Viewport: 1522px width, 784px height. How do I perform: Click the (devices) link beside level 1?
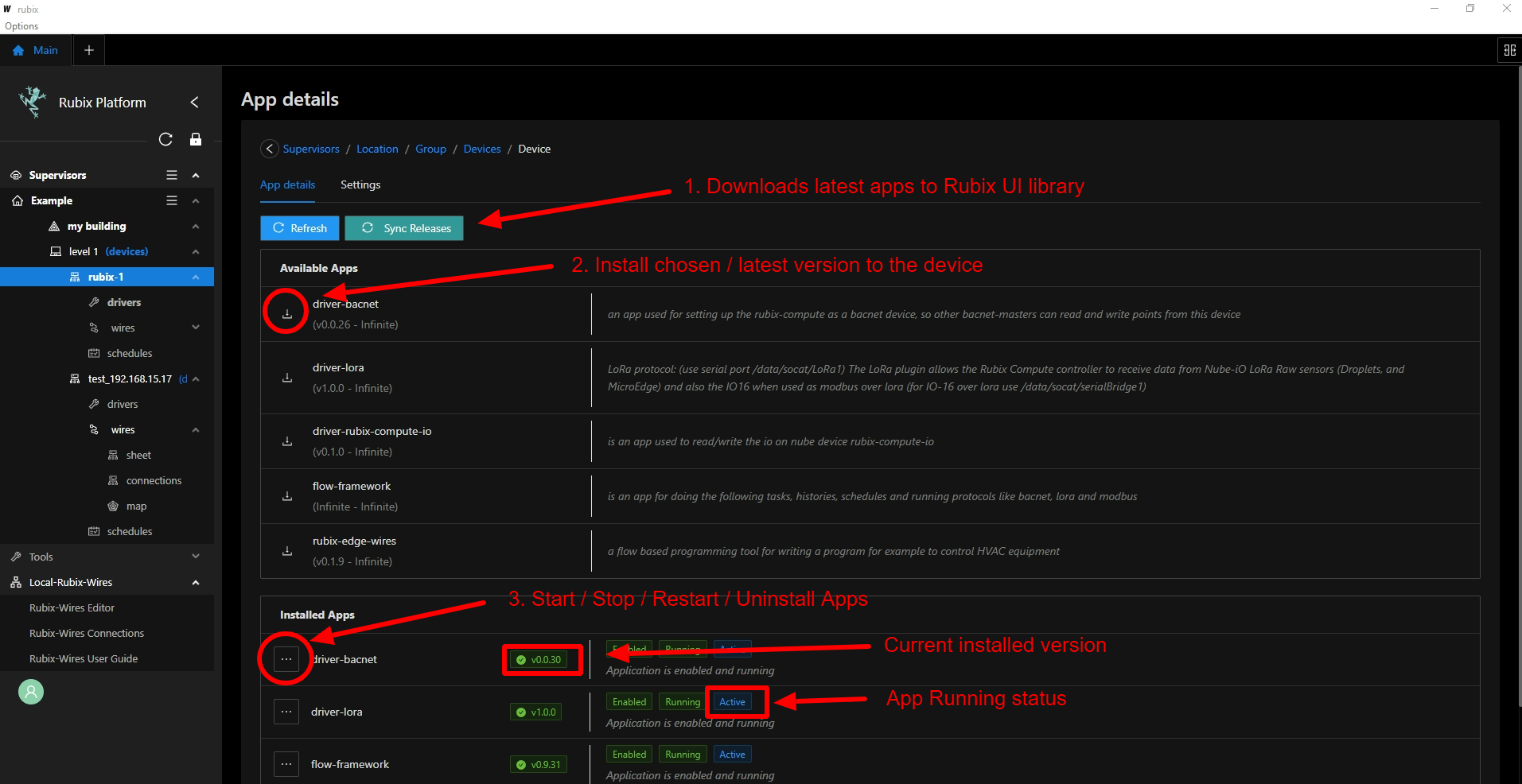(x=127, y=251)
